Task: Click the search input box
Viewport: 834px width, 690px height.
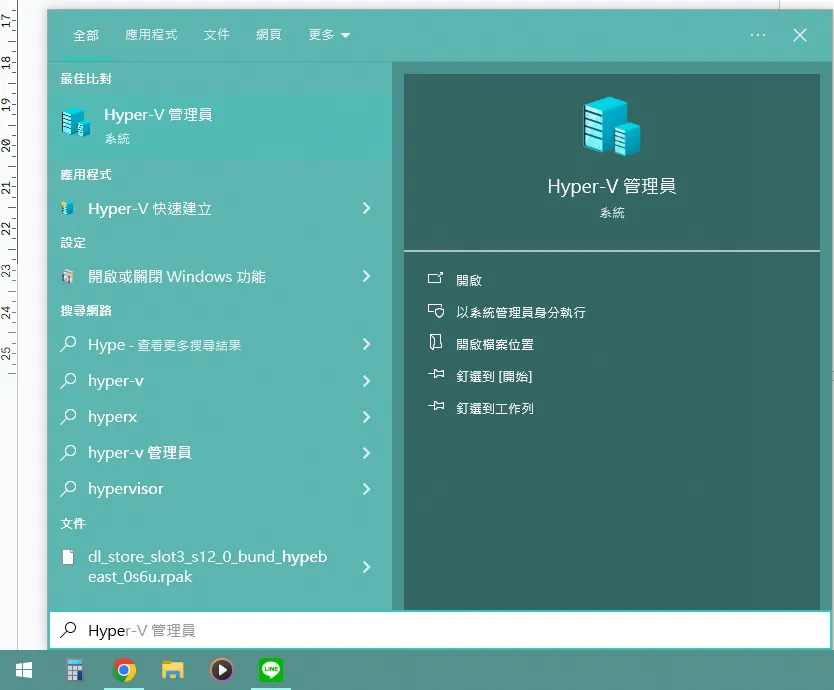Action: pyautogui.click(x=440, y=631)
